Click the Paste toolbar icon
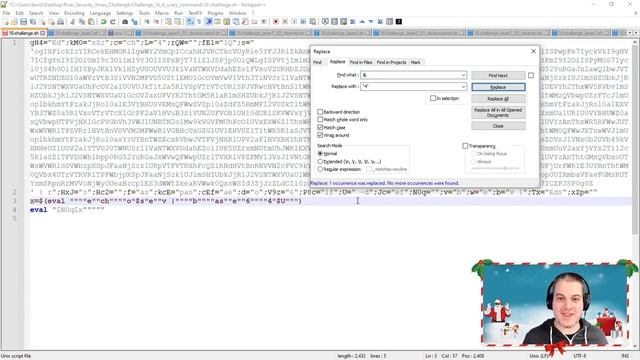 click(x=91, y=22)
